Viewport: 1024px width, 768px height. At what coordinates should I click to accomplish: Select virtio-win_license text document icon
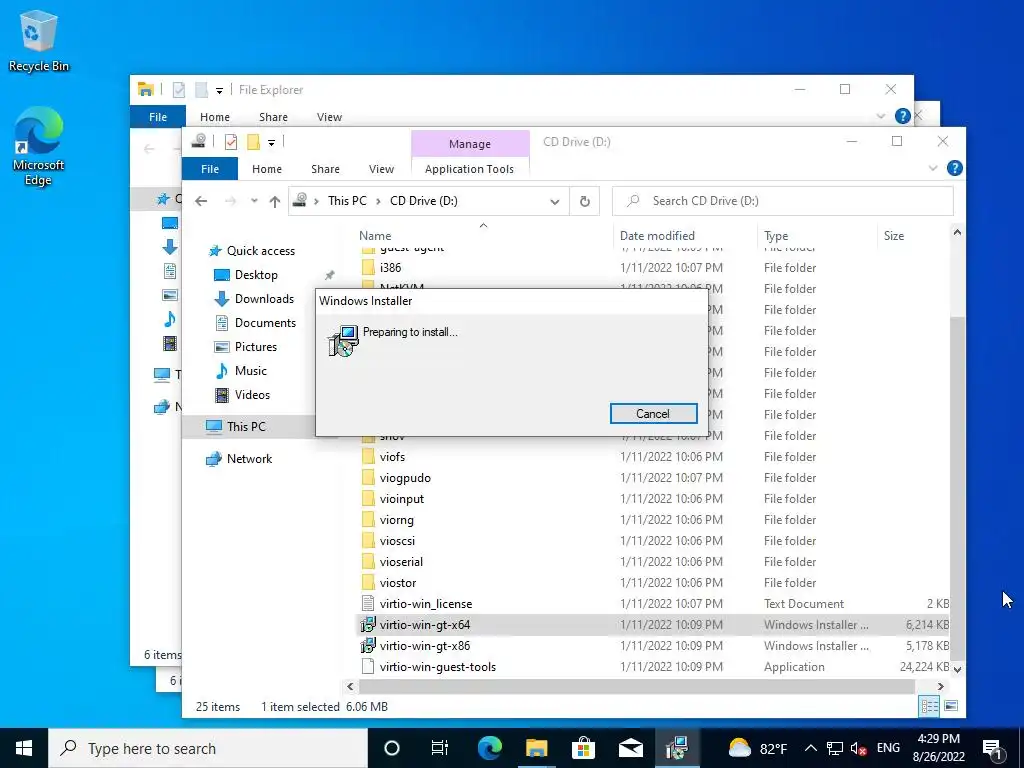368,603
